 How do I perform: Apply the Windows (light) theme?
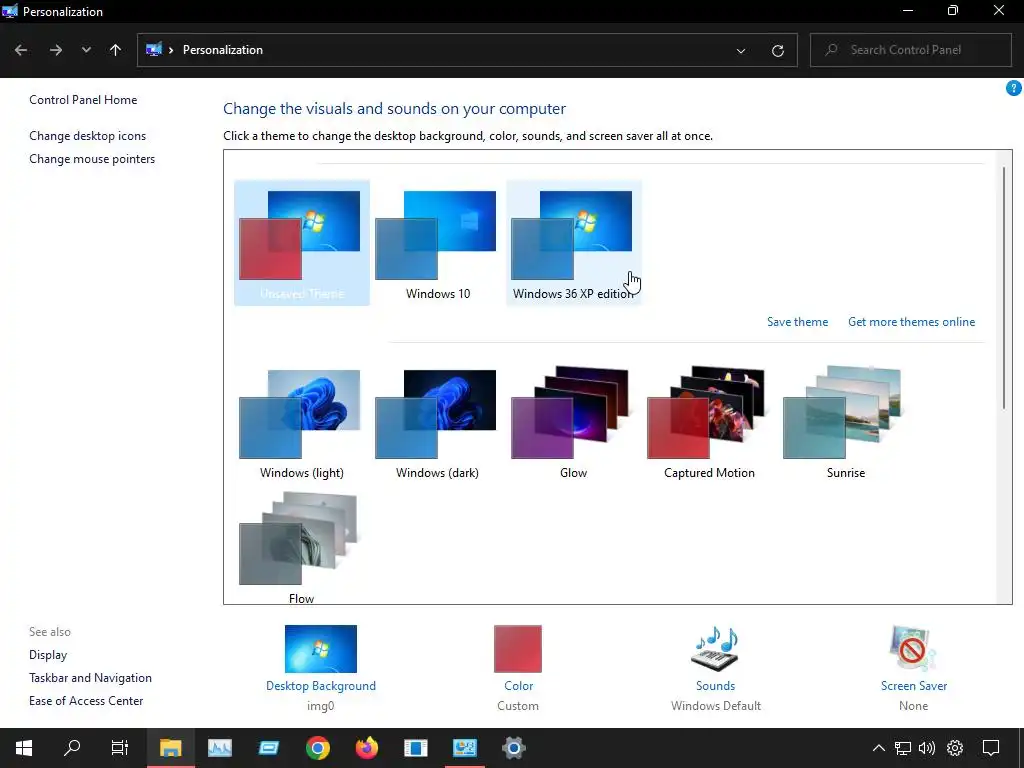click(302, 423)
